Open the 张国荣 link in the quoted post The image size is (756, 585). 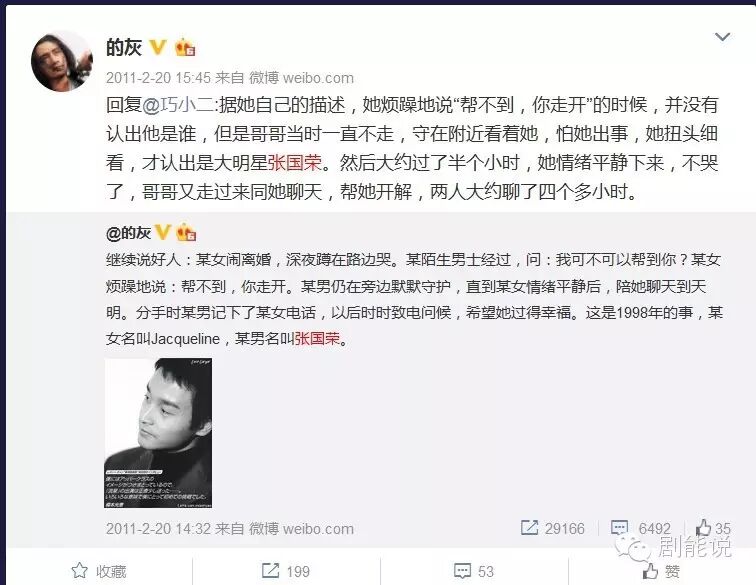click(x=317, y=339)
